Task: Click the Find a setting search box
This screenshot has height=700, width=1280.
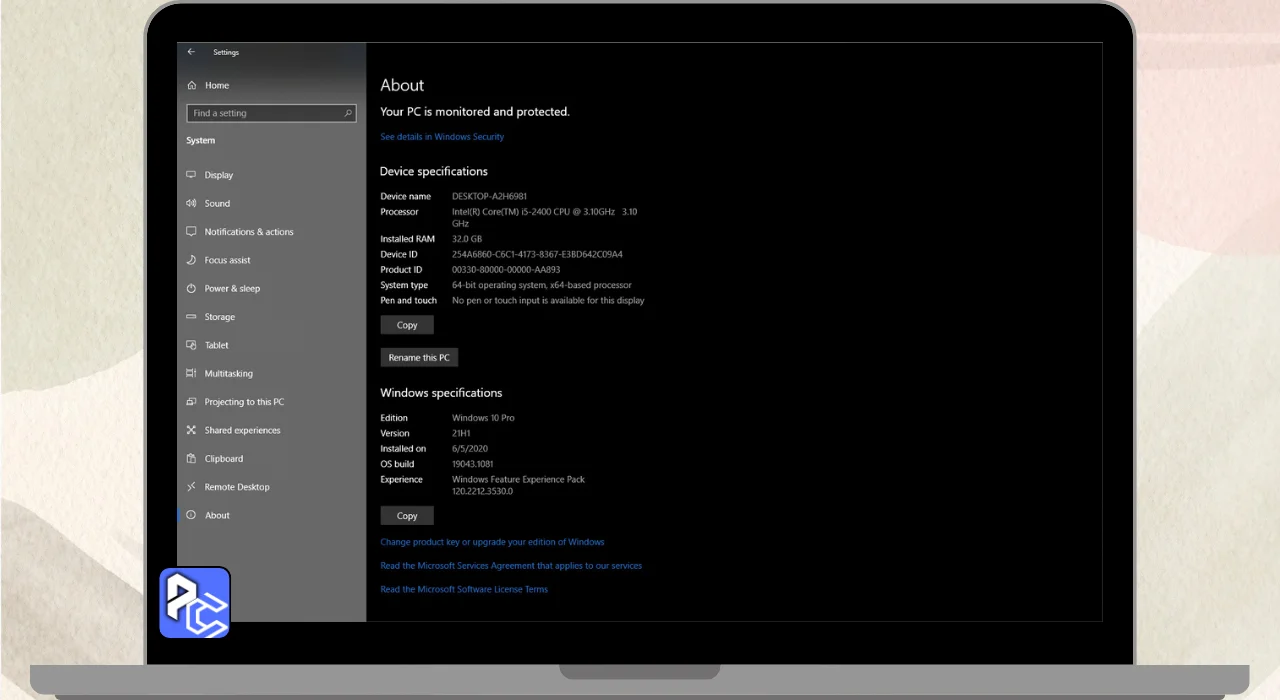Action: 265,114
